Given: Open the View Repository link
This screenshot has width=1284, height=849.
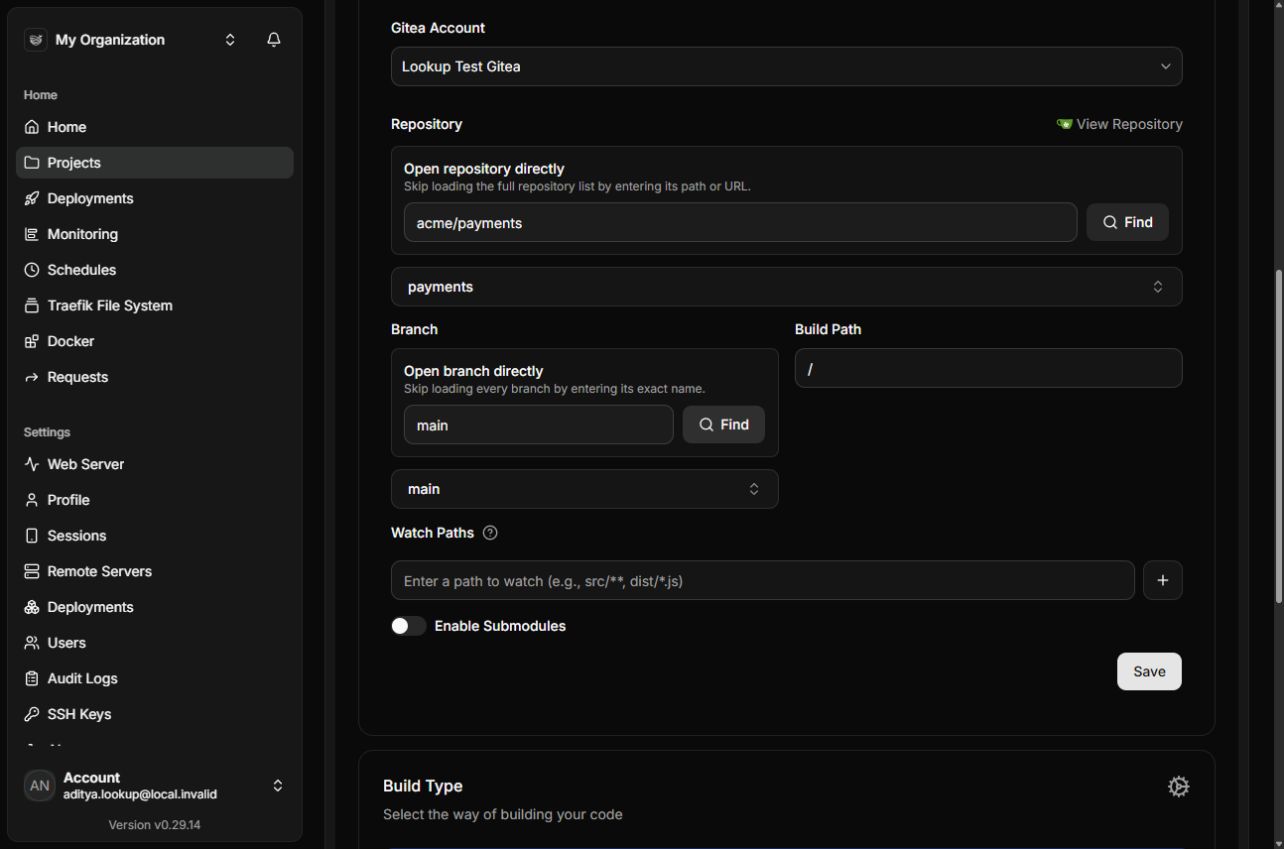Looking at the screenshot, I should (x=1120, y=124).
